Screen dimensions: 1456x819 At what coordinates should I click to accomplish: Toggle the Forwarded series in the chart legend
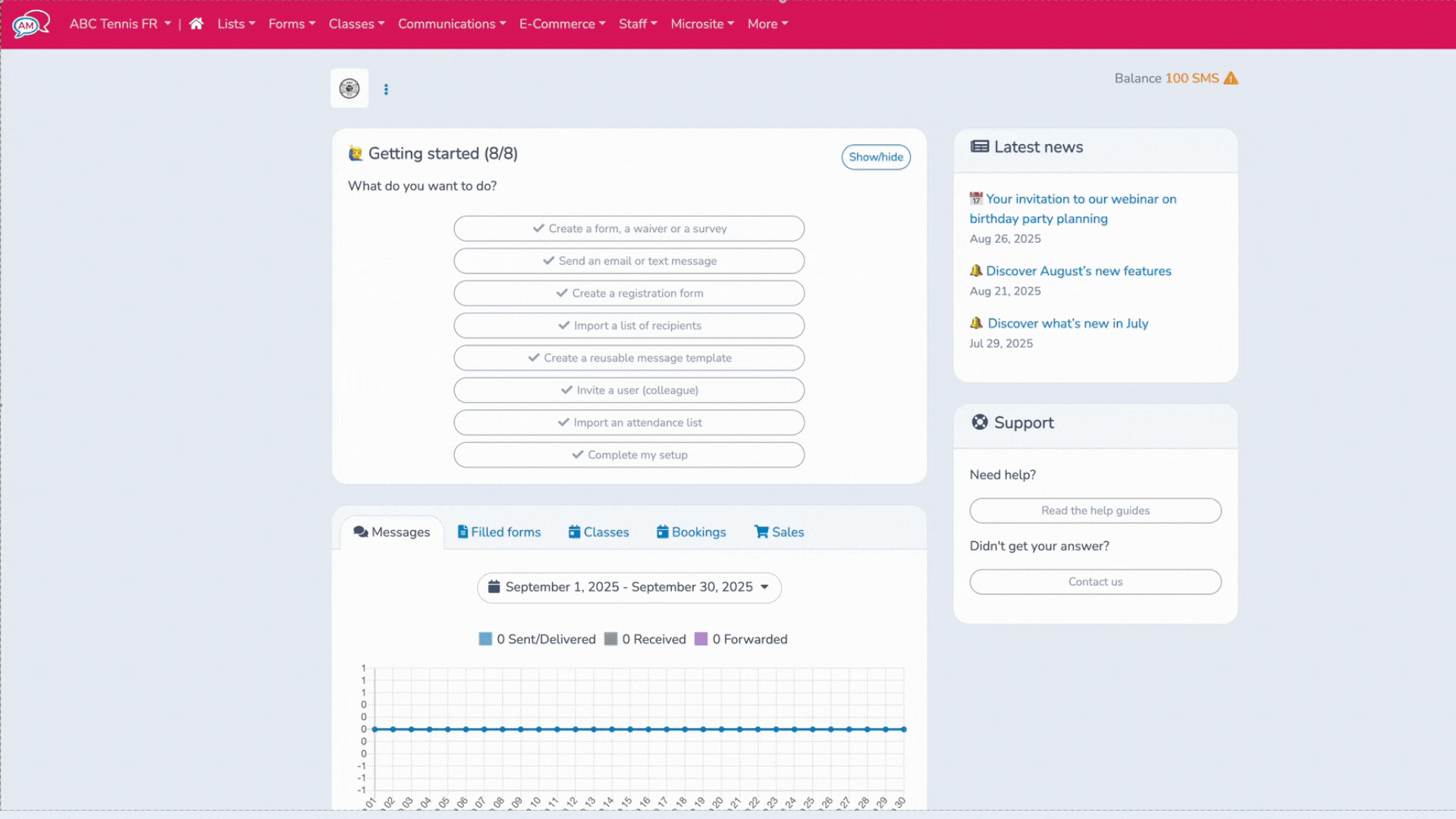749,639
